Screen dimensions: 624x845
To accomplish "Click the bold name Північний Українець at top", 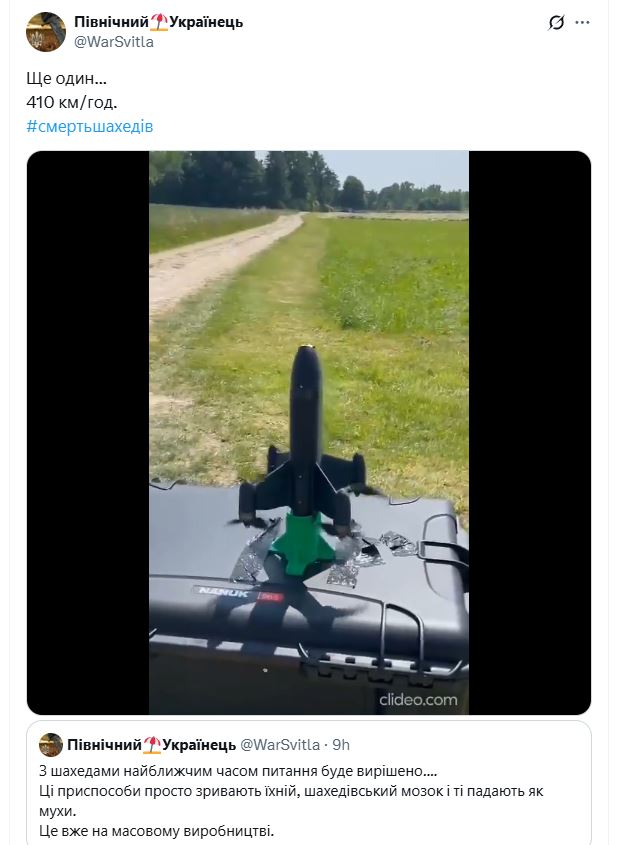I will [x=158, y=22].
